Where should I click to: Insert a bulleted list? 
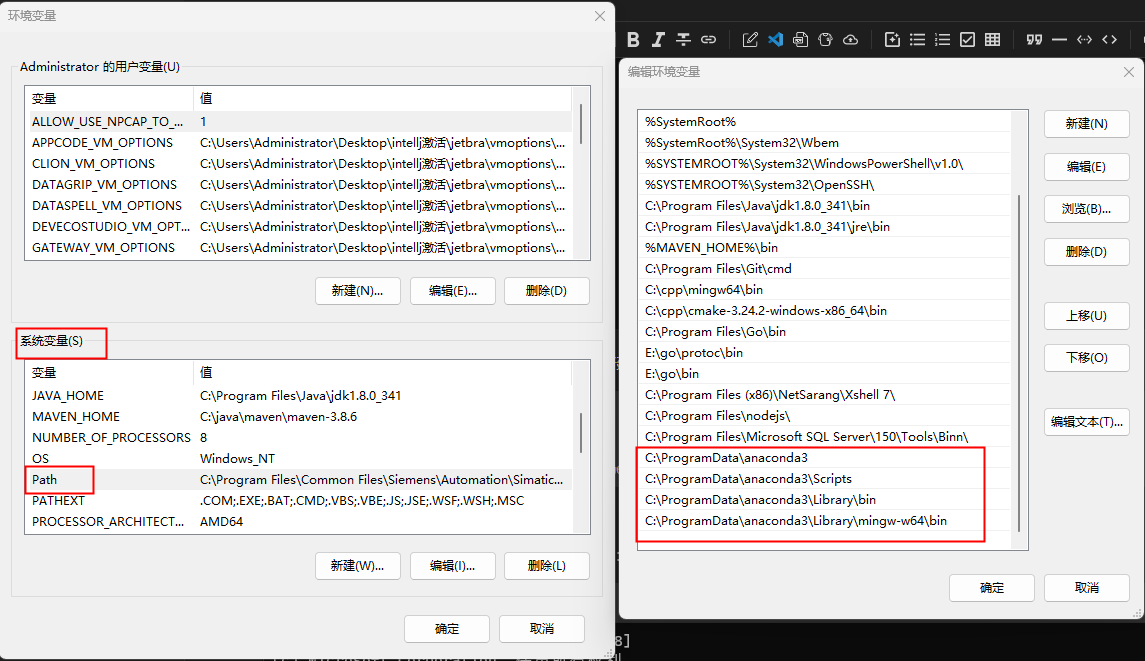(x=917, y=39)
